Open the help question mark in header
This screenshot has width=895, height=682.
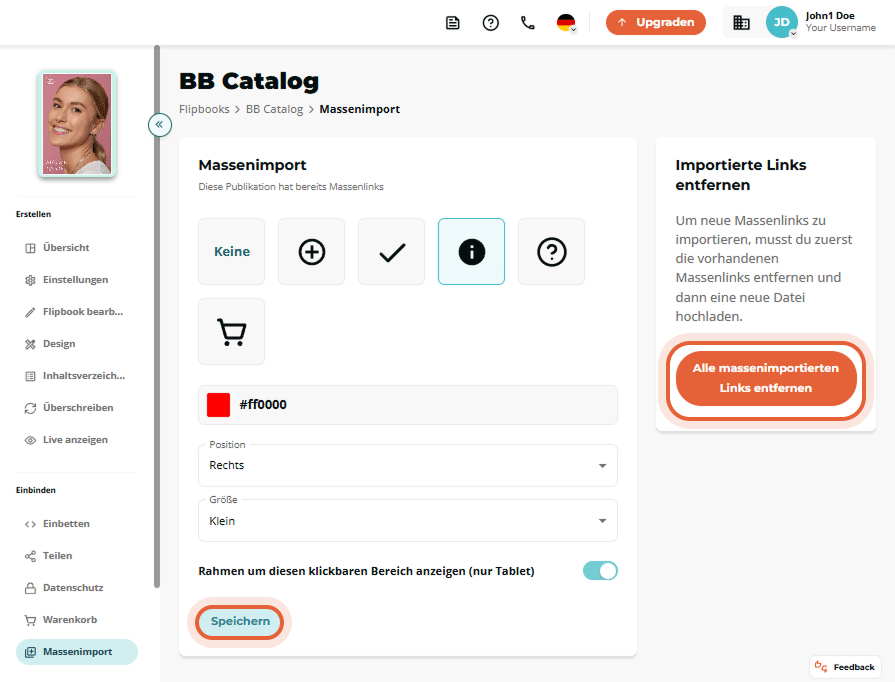(490, 23)
